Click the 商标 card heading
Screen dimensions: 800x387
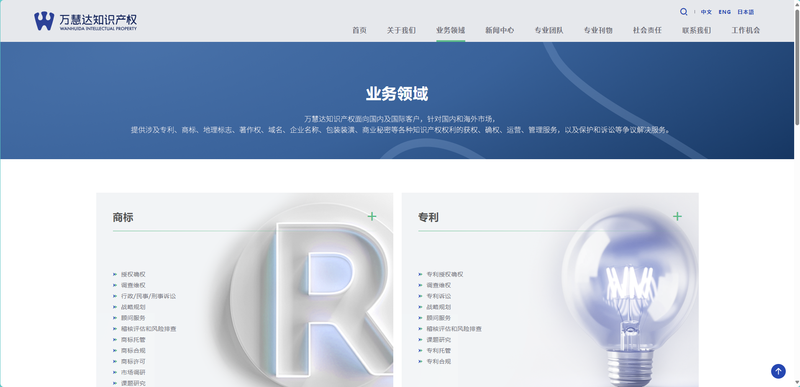123,217
